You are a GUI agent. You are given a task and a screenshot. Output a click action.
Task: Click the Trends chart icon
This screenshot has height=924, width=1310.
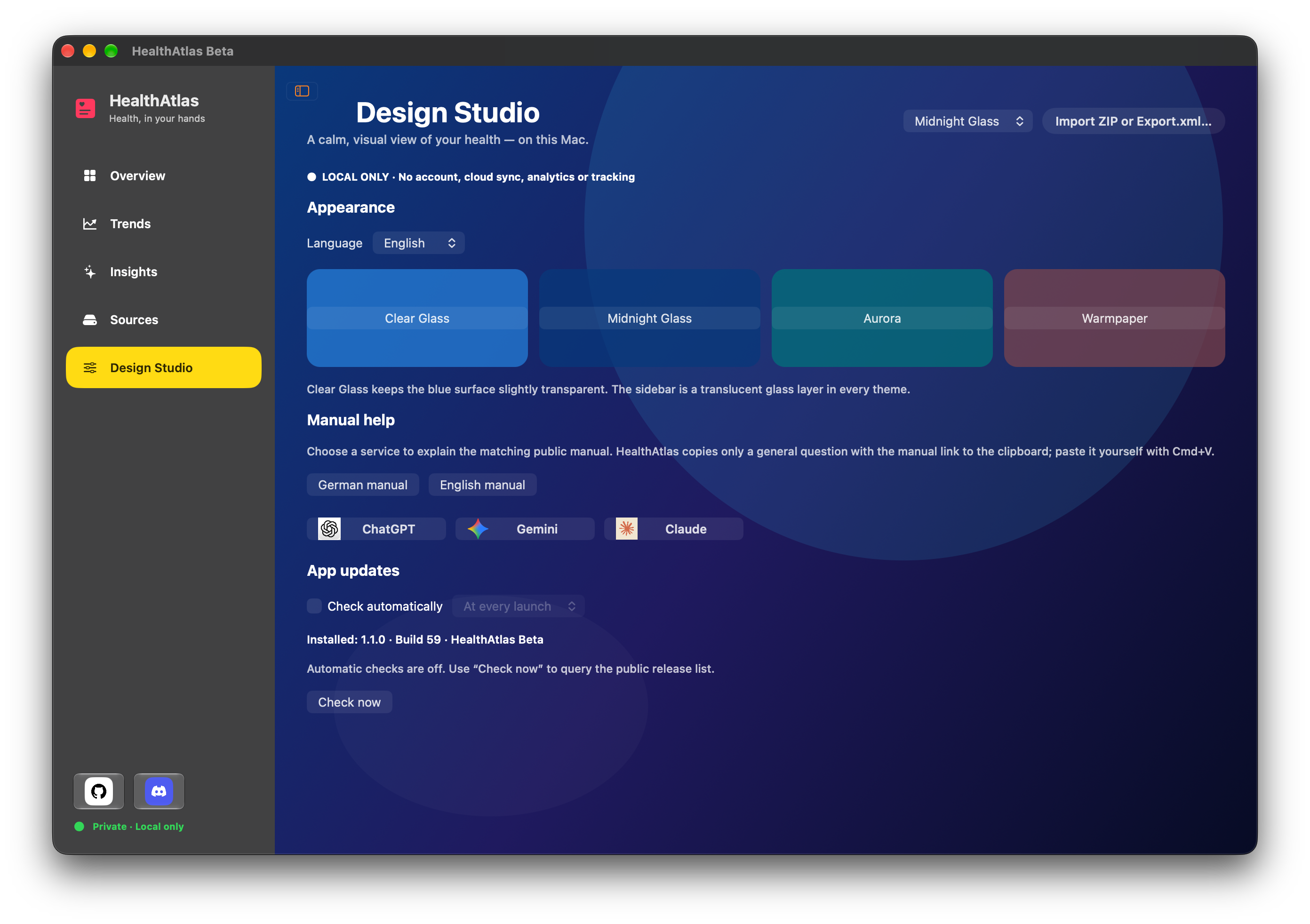click(89, 223)
